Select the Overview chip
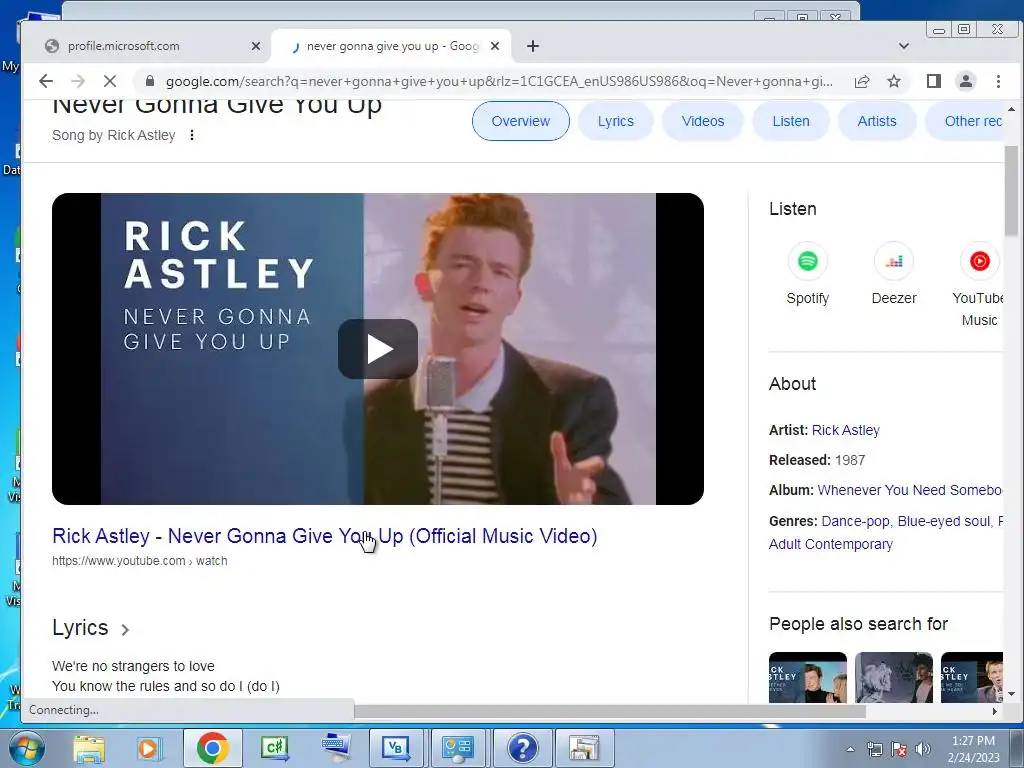Viewport: 1024px width, 768px height. (x=520, y=121)
